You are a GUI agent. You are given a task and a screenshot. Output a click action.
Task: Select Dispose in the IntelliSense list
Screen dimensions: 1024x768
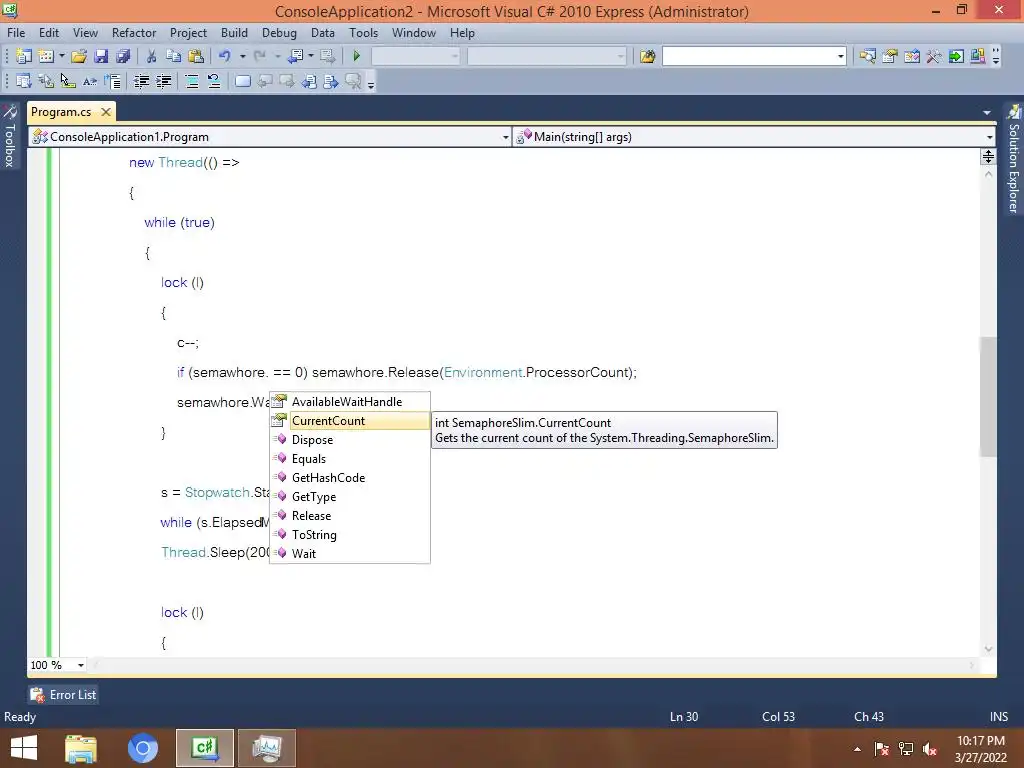pyautogui.click(x=350, y=440)
